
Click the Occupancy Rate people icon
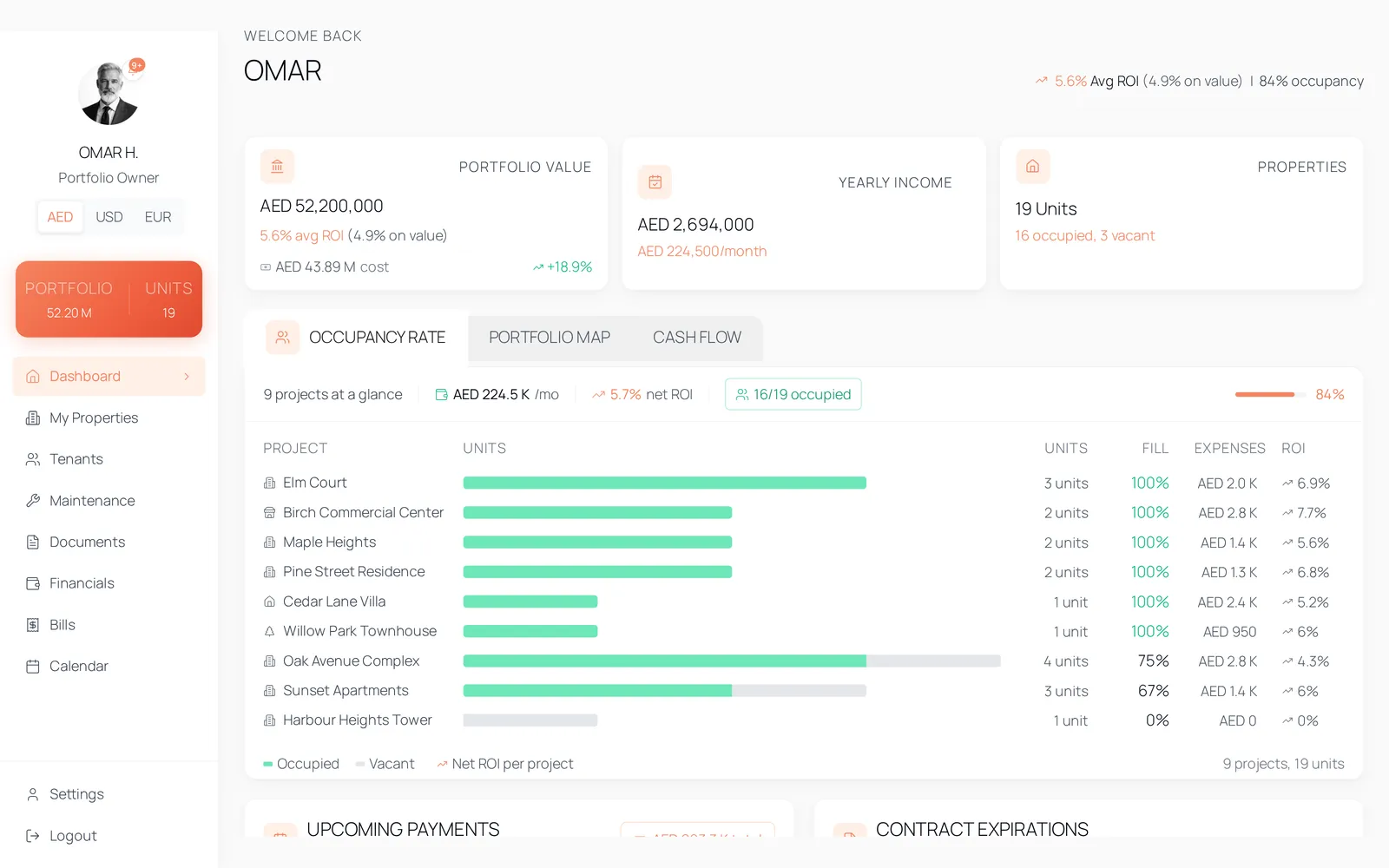click(x=282, y=338)
